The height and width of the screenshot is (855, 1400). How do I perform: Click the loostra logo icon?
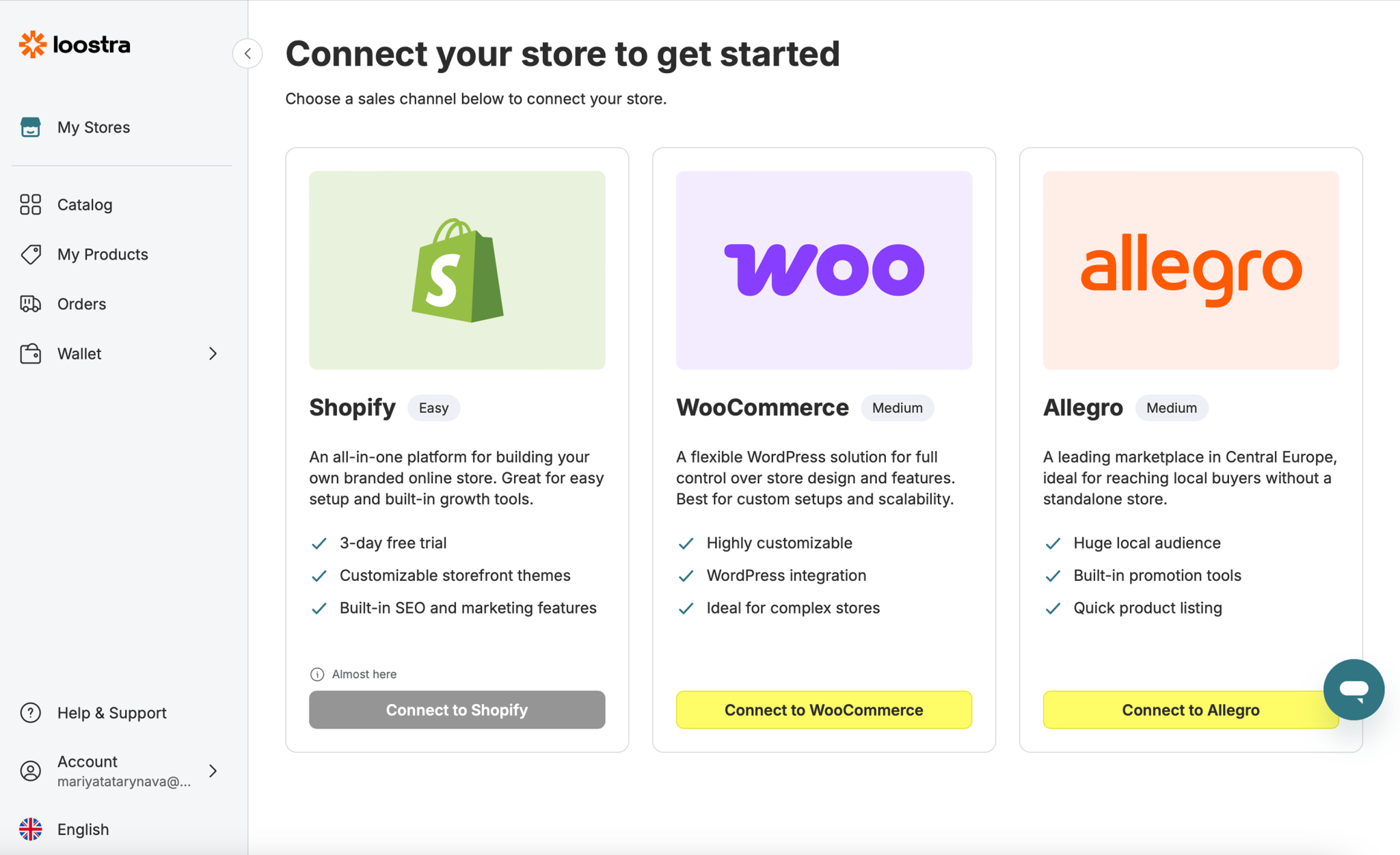pyautogui.click(x=32, y=44)
